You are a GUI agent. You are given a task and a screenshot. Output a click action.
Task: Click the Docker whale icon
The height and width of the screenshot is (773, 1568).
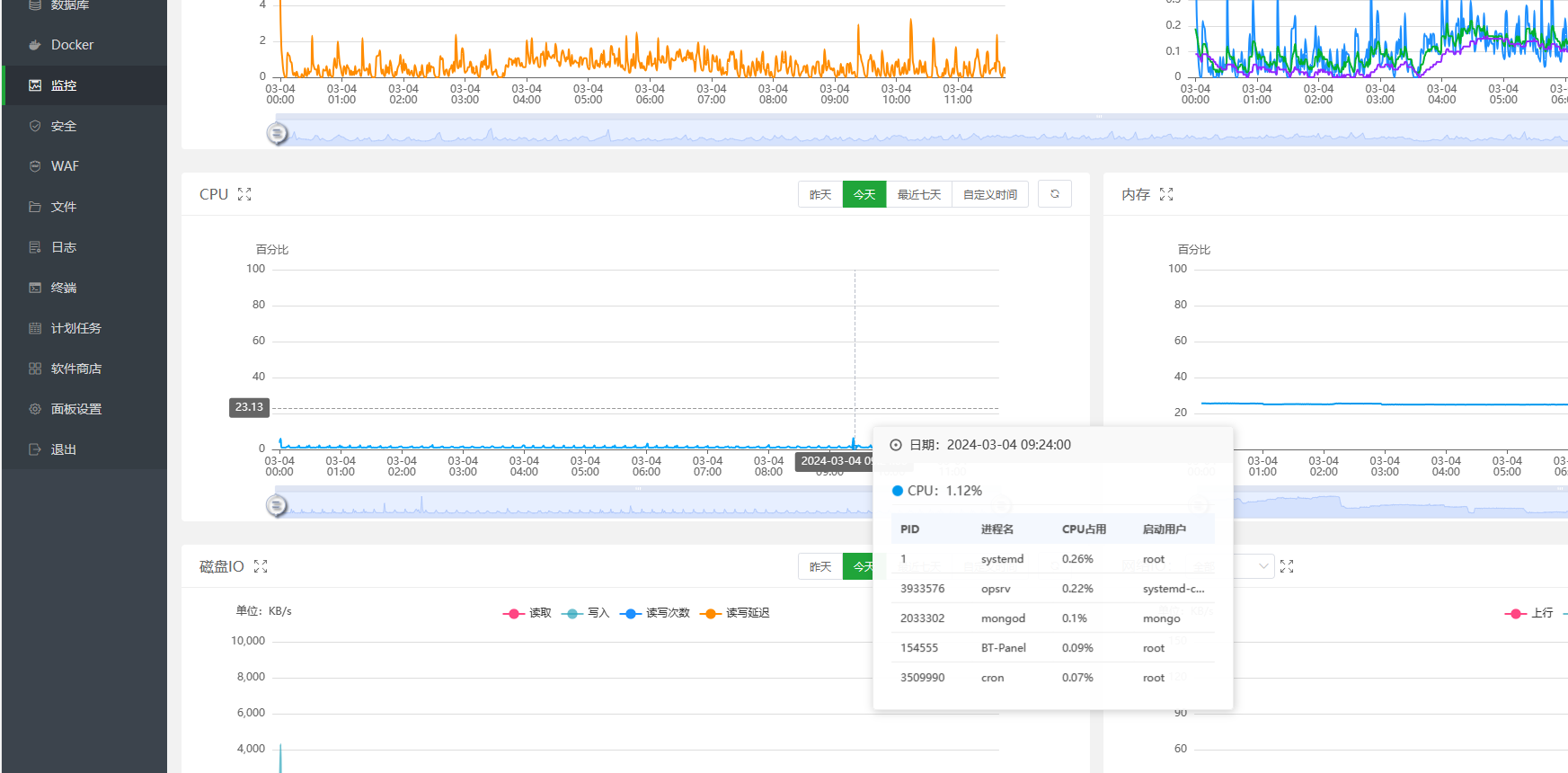click(35, 45)
